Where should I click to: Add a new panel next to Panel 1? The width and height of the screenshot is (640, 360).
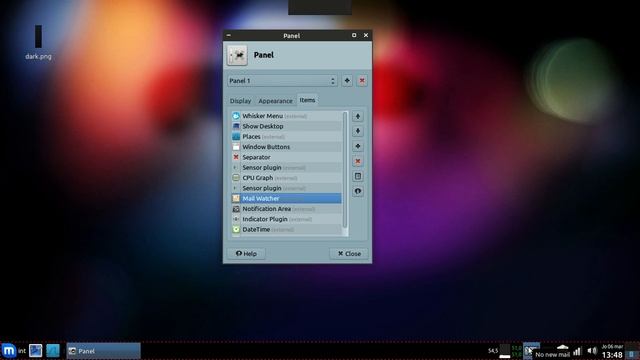[347, 80]
